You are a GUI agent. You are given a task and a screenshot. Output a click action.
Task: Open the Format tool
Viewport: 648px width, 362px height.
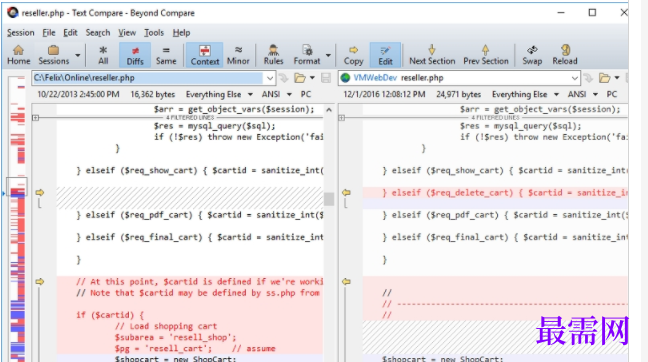[x=307, y=55]
